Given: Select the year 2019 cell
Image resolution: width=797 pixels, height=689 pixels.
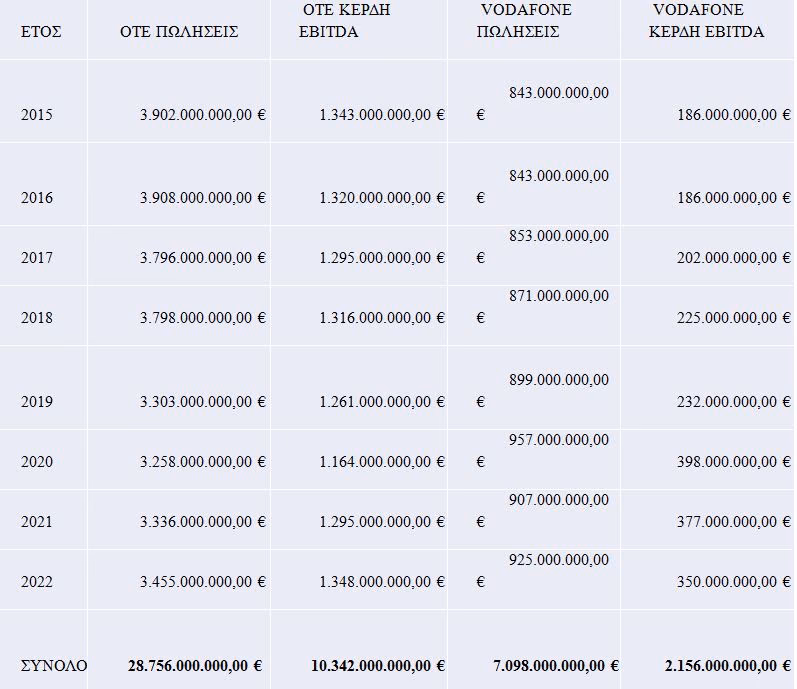Looking at the screenshot, I should (37, 402).
